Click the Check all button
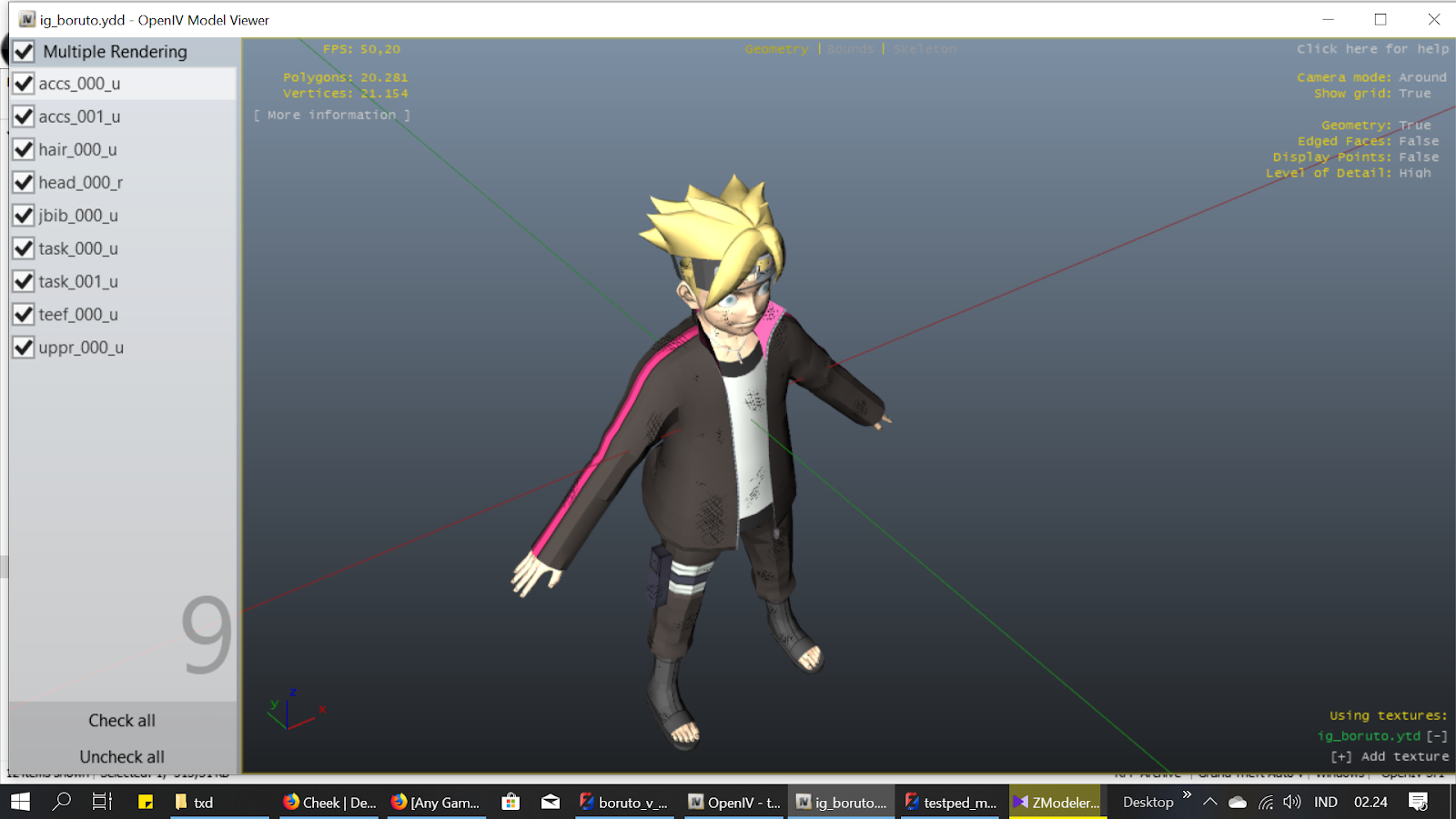Viewport: 1456px width, 819px height. click(122, 721)
